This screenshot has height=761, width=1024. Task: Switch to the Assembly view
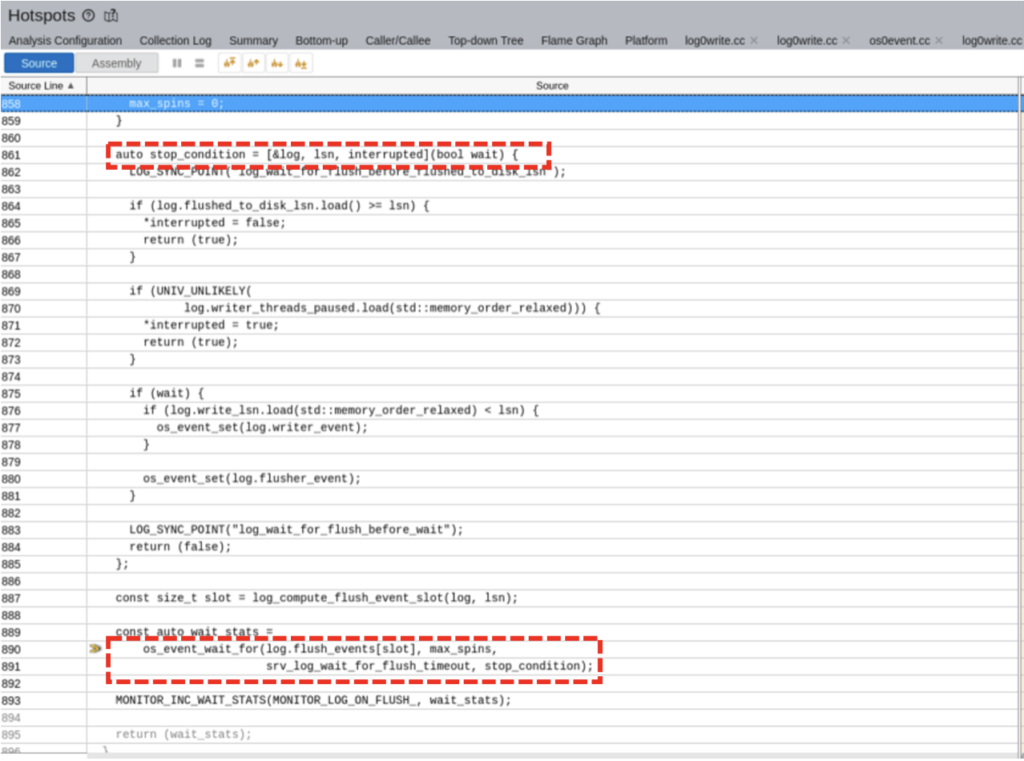pyautogui.click(x=118, y=62)
